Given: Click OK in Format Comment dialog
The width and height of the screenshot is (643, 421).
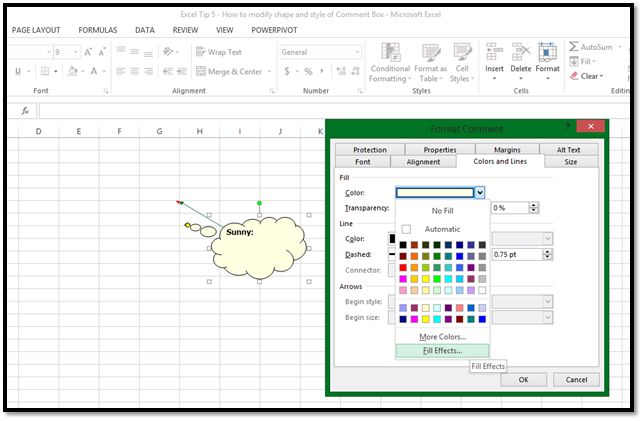Looking at the screenshot, I should tap(523, 380).
